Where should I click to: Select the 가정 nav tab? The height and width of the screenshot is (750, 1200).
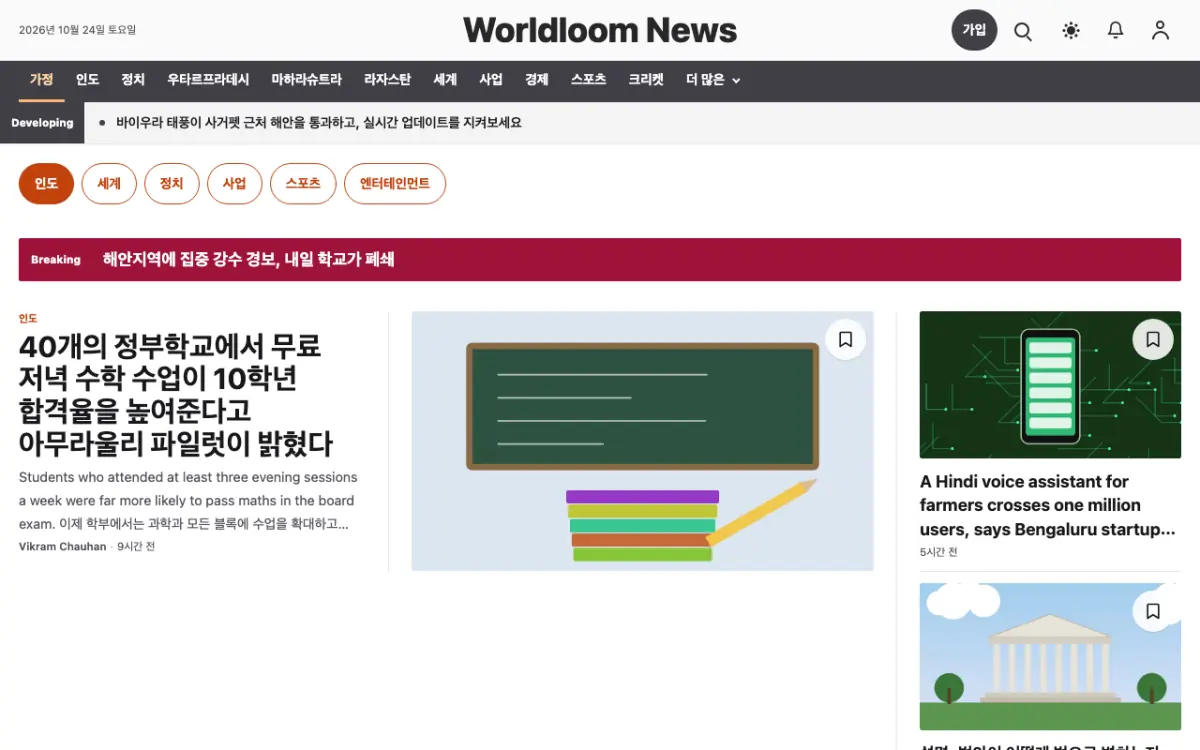[x=41, y=80]
